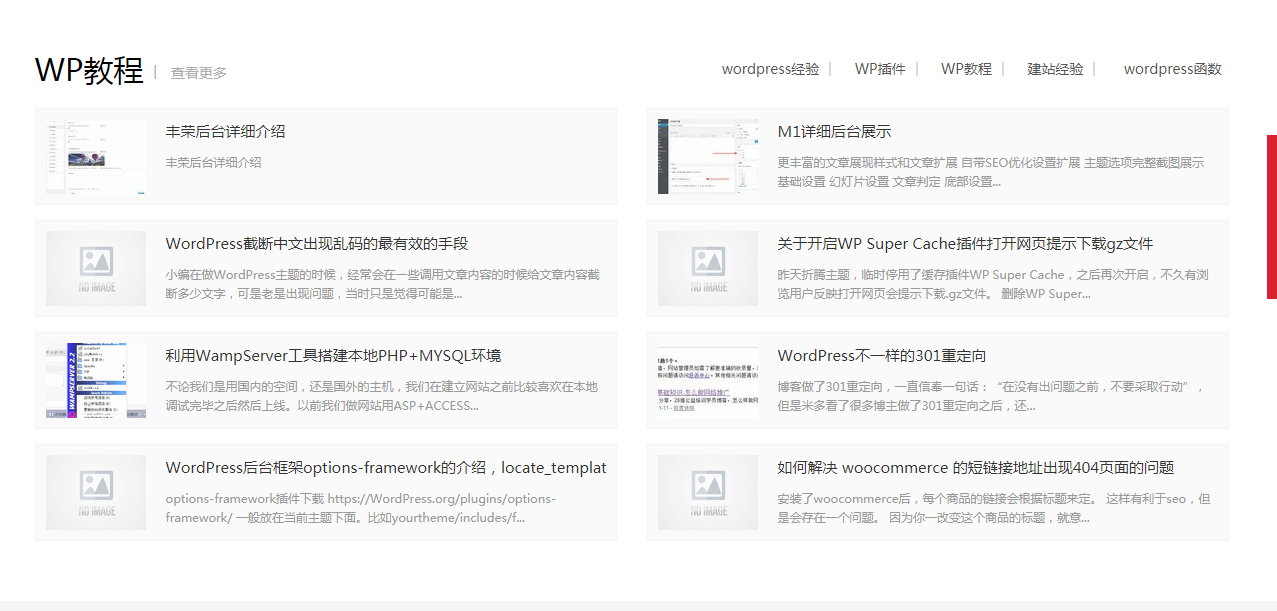
Task: Click the WampServer article thumbnail image
Action: coord(95,381)
